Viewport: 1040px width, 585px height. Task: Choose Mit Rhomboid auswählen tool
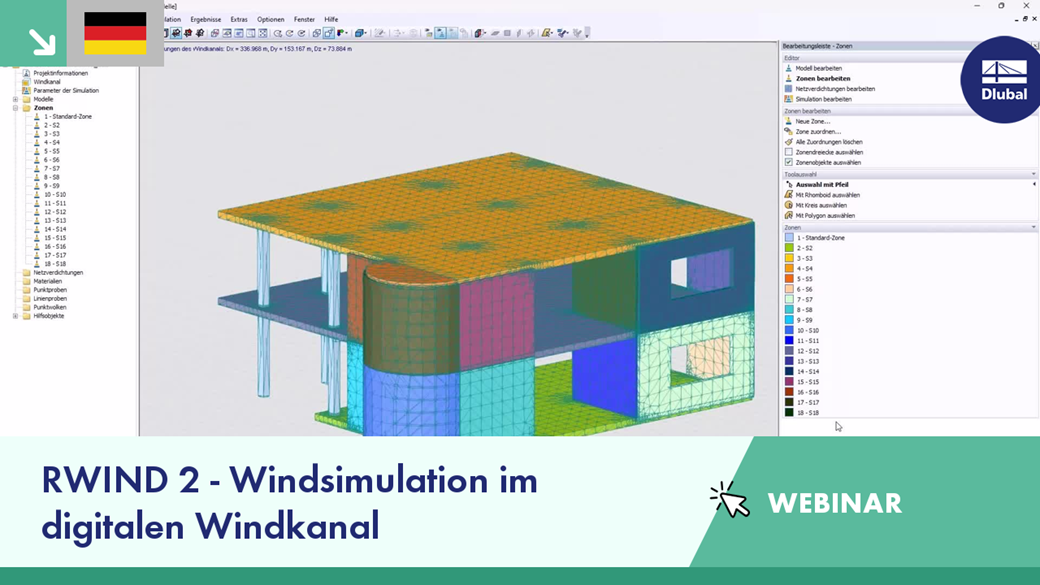pos(827,195)
